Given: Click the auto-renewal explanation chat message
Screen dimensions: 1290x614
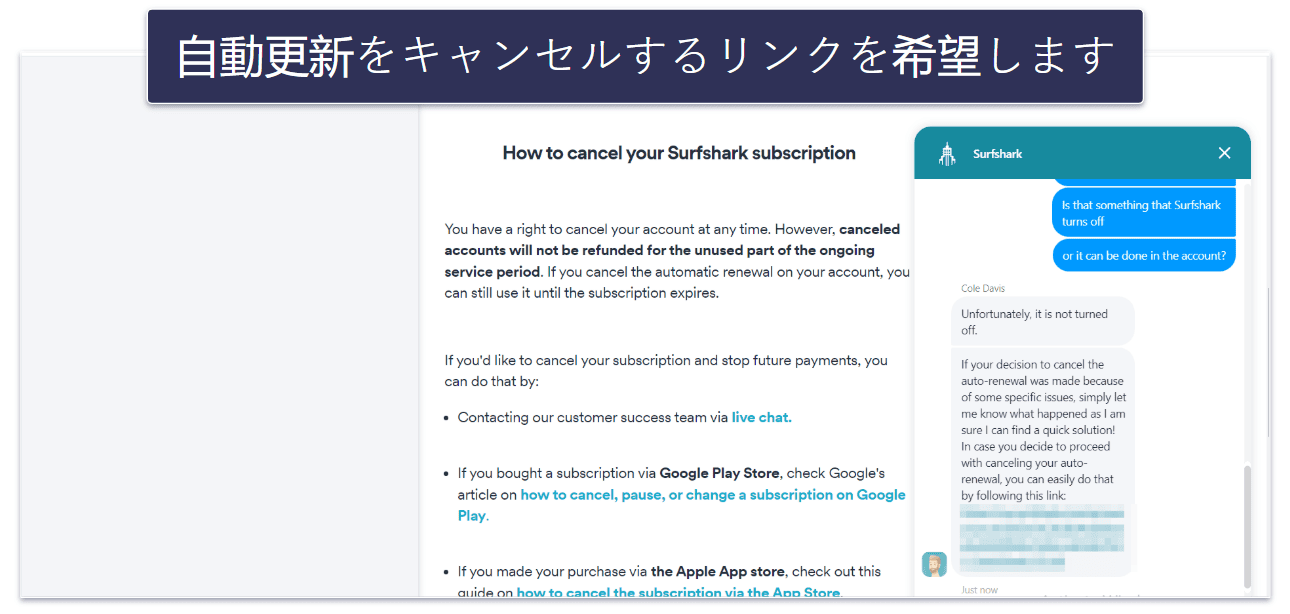Looking at the screenshot, I should (1042, 463).
